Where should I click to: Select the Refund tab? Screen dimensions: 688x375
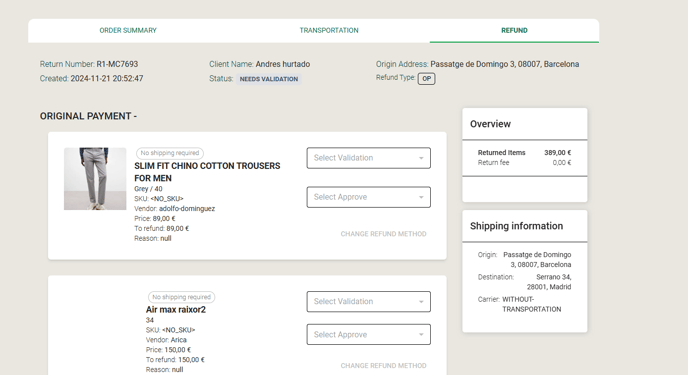coord(514,30)
